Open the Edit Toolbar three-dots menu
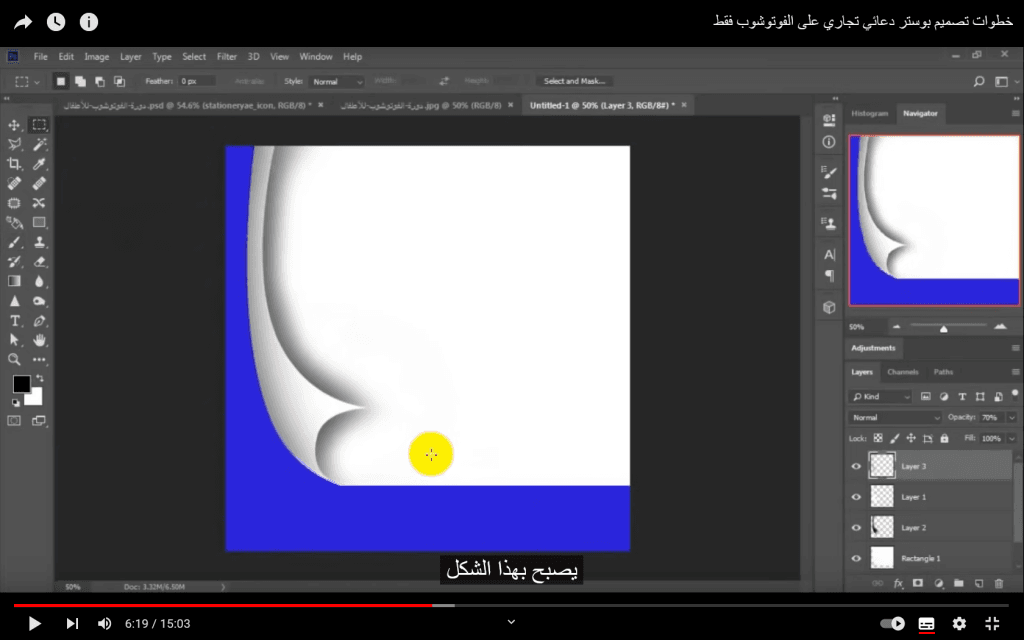Image resolution: width=1024 pixels, height=640 pixels. (x=39, y=360)
